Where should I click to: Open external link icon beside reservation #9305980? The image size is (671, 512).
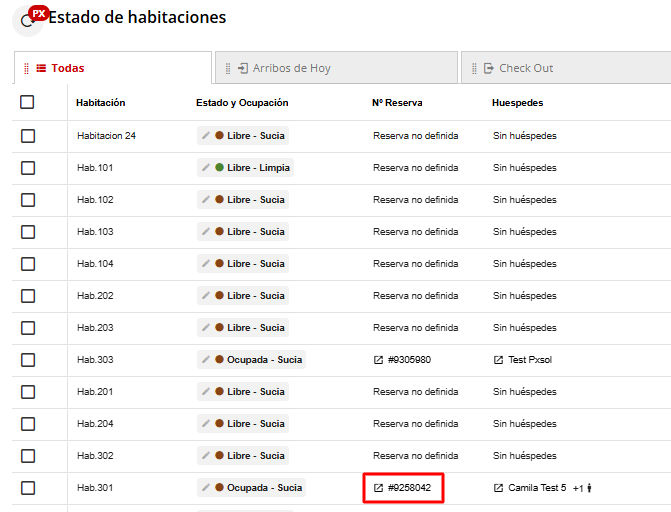click(x=378, y=360)
